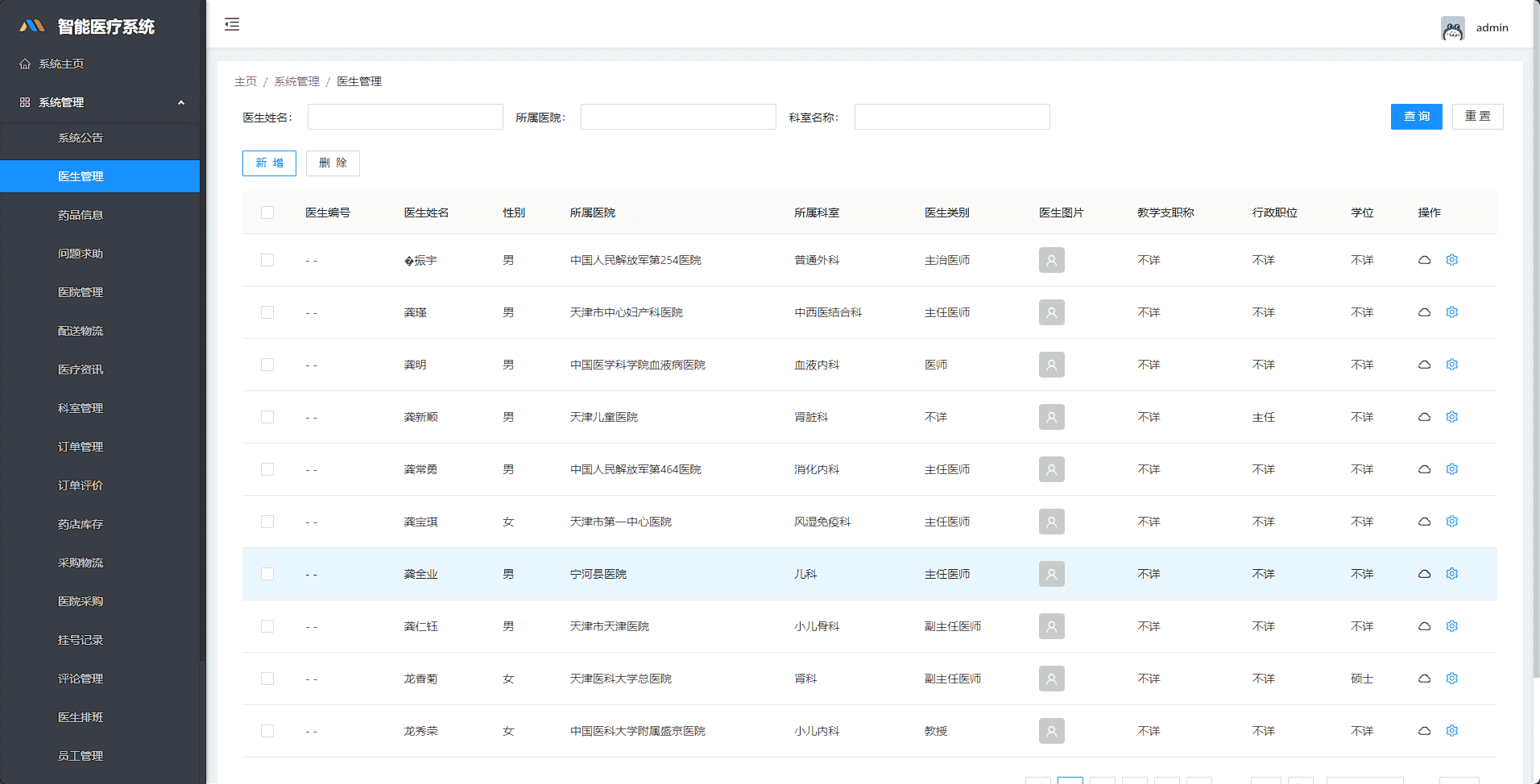Select 医生管理 in the sidebar
Viewport: 1540px width, 784px height.
(100, 176)
